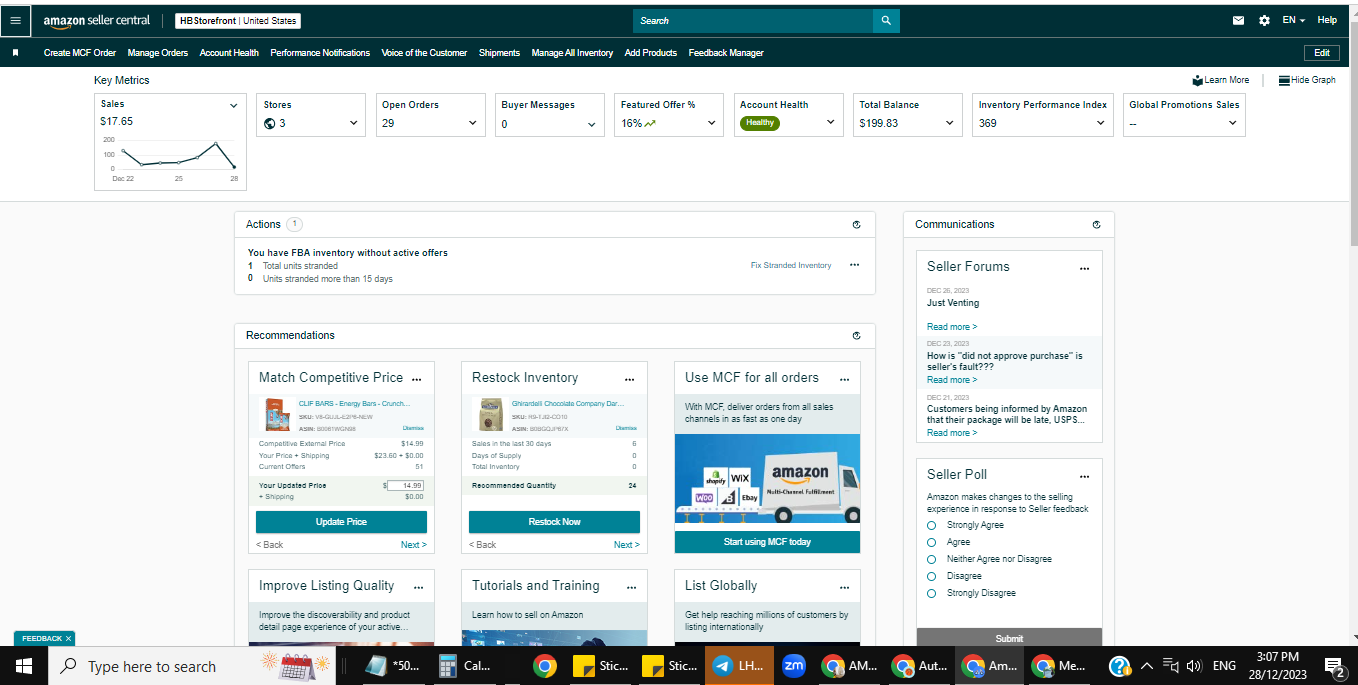
Task: Open Manage Orders menu item
Action: click(x=158, y=53)
